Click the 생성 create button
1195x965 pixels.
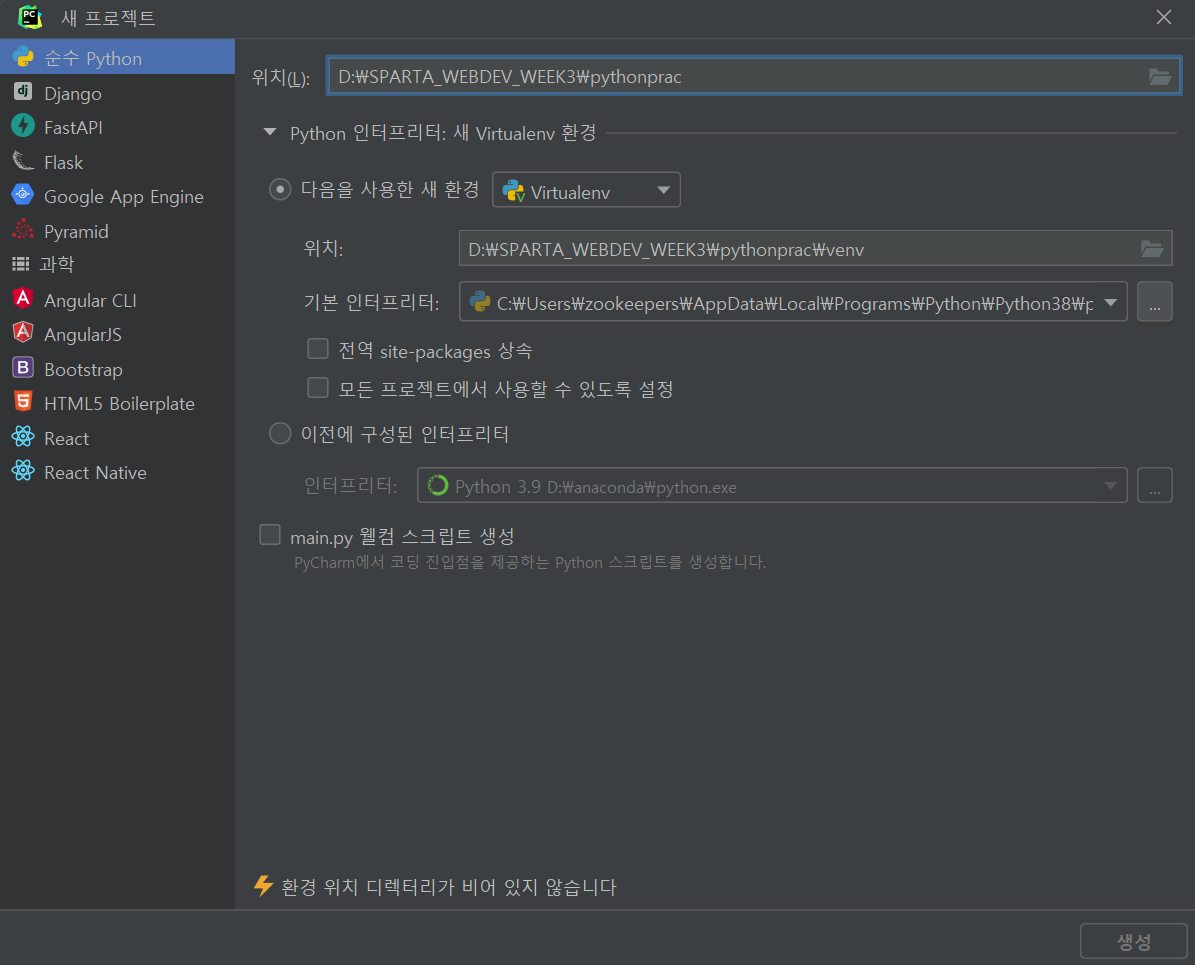[1133, 941]
